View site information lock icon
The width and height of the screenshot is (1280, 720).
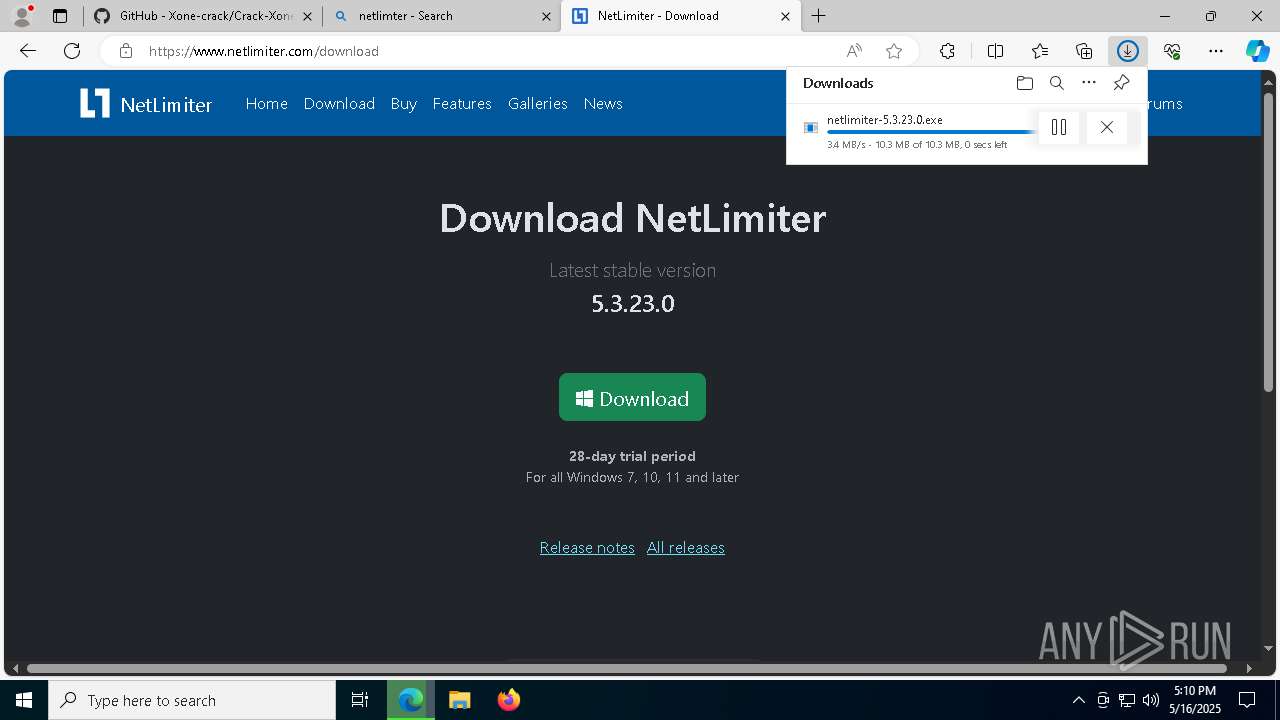[126, 51]
